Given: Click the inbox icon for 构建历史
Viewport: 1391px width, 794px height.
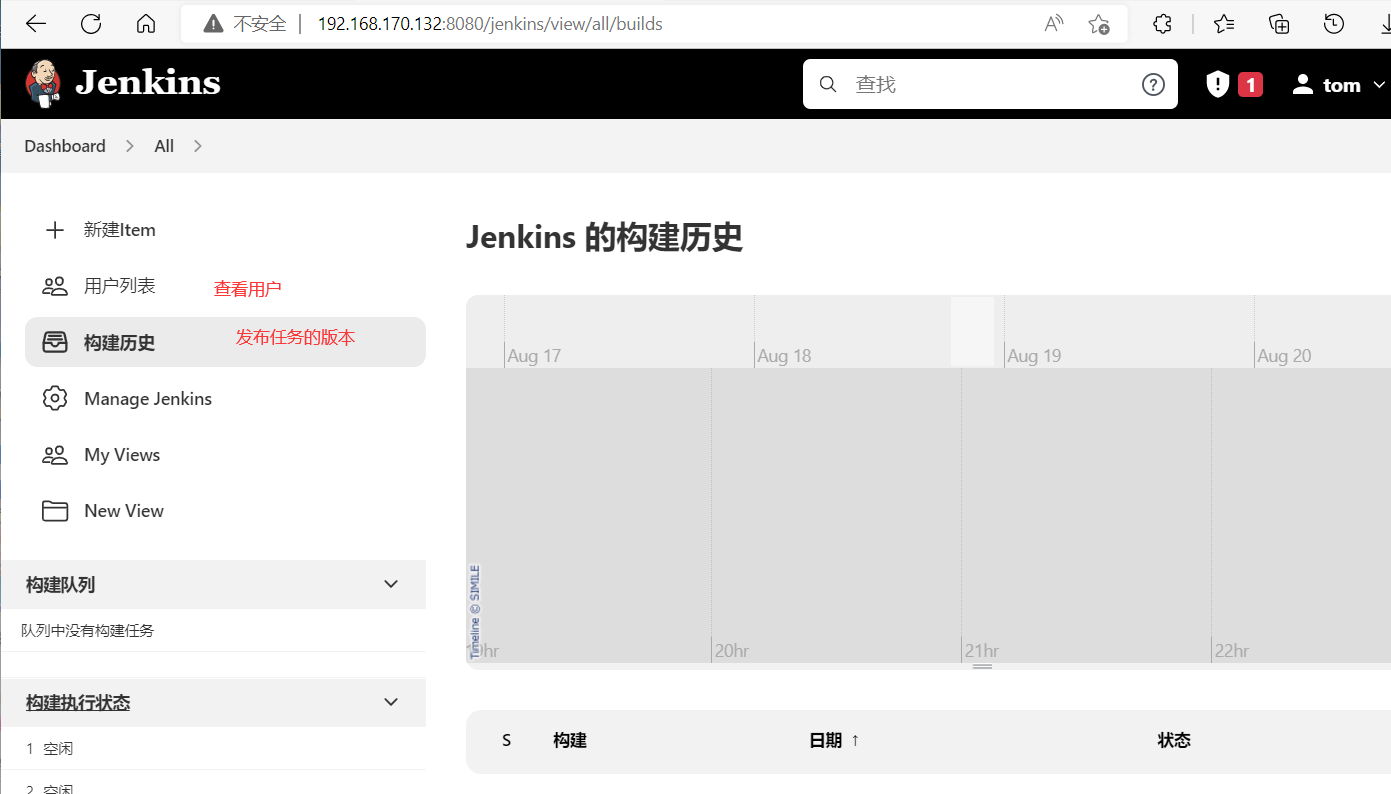Looking at the screenshot, I should pos(55,342).
